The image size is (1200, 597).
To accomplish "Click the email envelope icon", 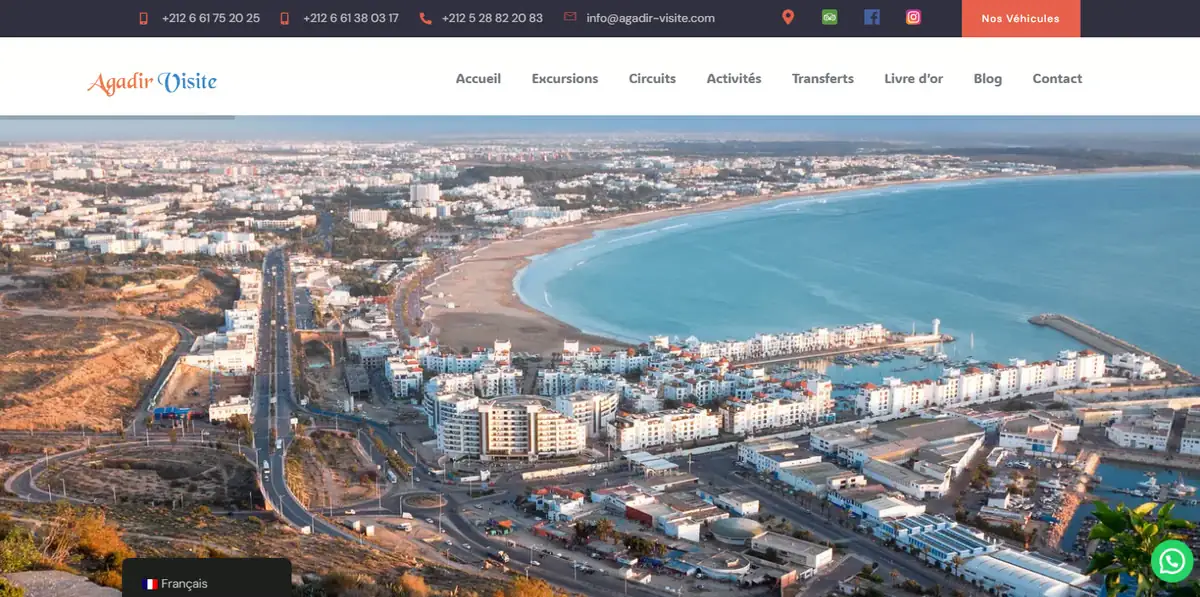I will pos(570,17).
